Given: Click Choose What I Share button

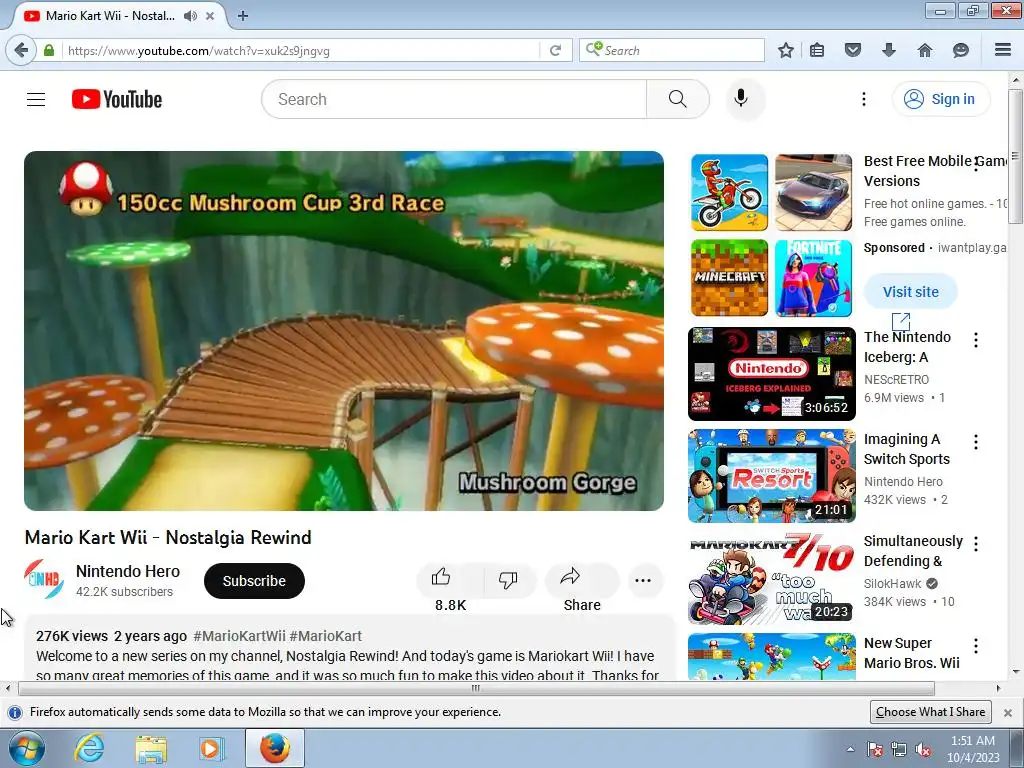Looking at the screenshot, I should coord(931,712).
